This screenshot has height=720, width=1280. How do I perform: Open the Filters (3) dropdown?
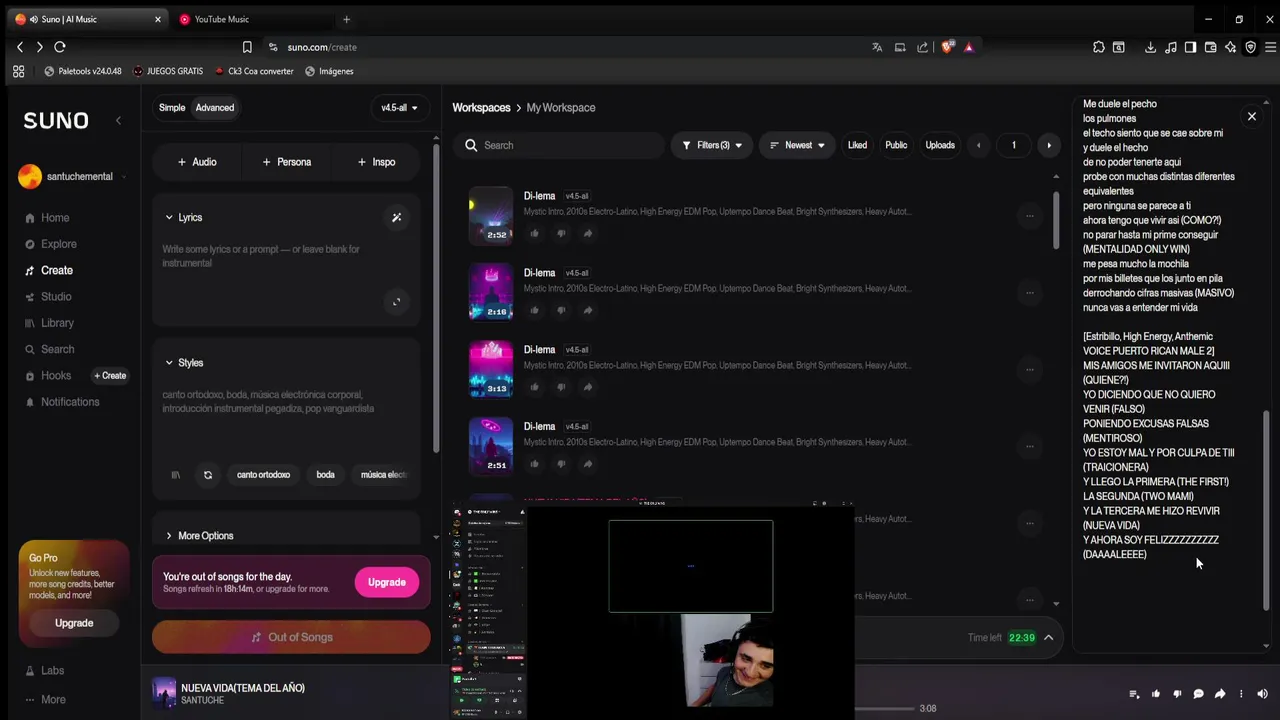[x=712, y=145]
